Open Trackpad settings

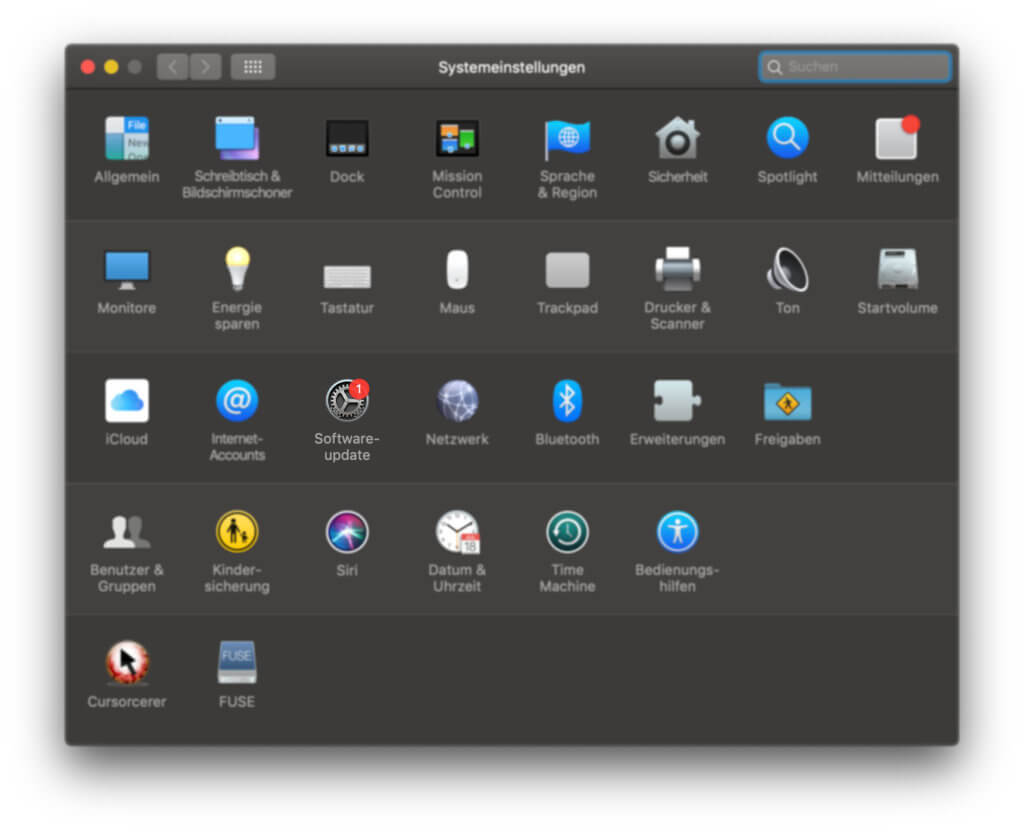(x=567, y=272)
